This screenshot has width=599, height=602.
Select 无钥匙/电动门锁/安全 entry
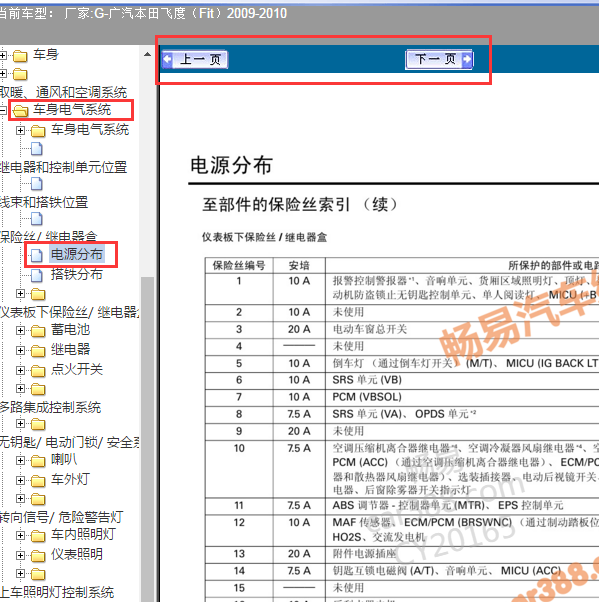(69, 443)
